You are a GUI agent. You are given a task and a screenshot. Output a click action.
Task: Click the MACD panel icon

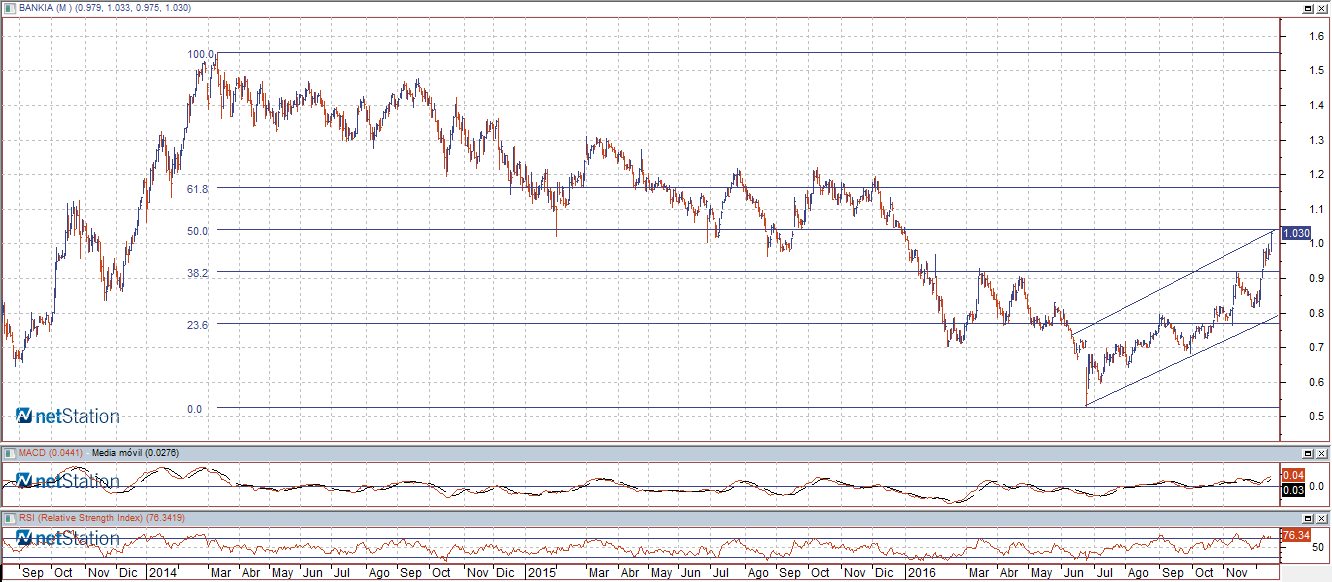click(x=9, y=453)
